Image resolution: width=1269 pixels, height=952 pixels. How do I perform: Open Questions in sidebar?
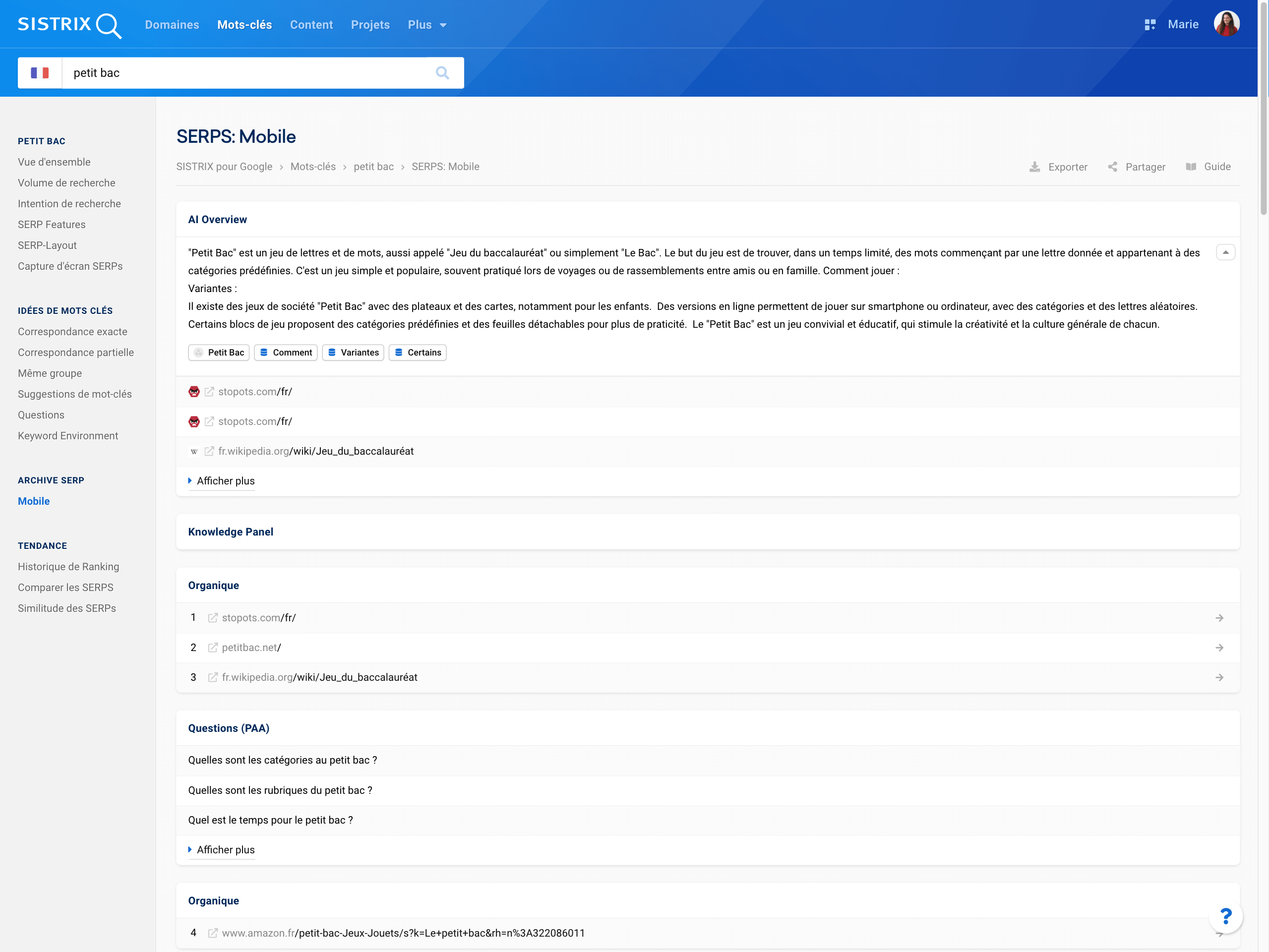pyautogui.click(x=41, y=415)
